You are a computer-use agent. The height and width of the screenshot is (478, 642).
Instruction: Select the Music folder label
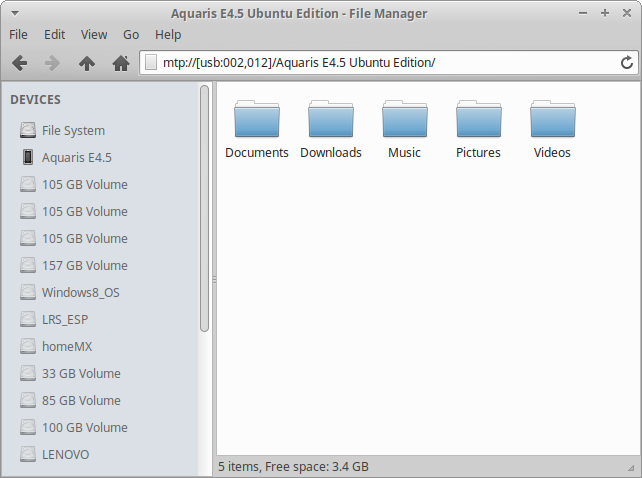pyautogui.click(x=405, y=152)
